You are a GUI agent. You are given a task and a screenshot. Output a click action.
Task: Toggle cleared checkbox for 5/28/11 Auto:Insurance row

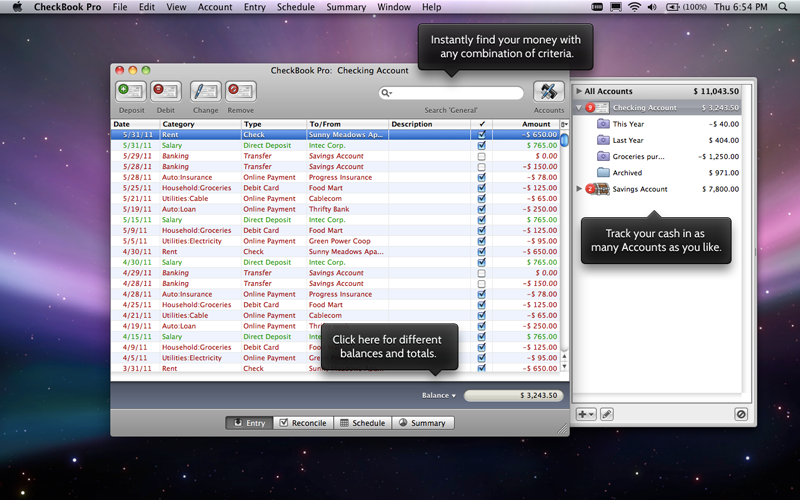(481, 177)
